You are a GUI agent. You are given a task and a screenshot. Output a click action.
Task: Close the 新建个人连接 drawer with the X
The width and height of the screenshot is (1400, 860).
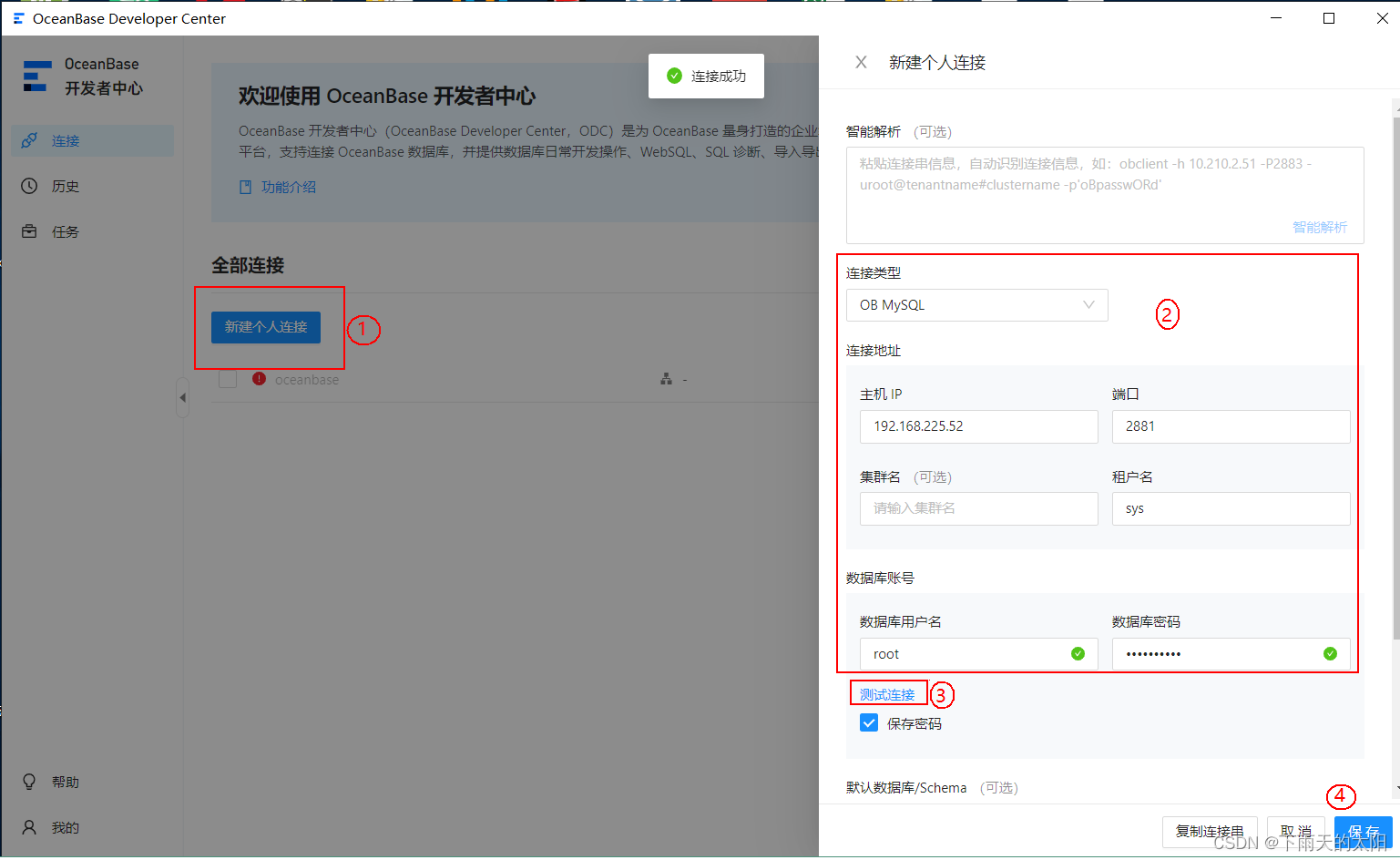tap(861, 62)
